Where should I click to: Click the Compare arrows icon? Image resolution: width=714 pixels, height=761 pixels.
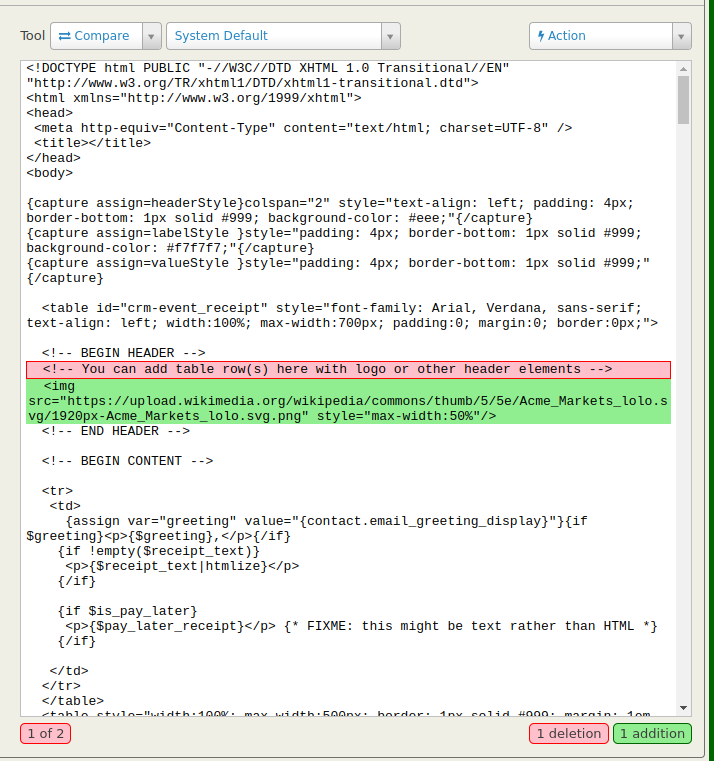pyautogui.click(x=65, y=36)
